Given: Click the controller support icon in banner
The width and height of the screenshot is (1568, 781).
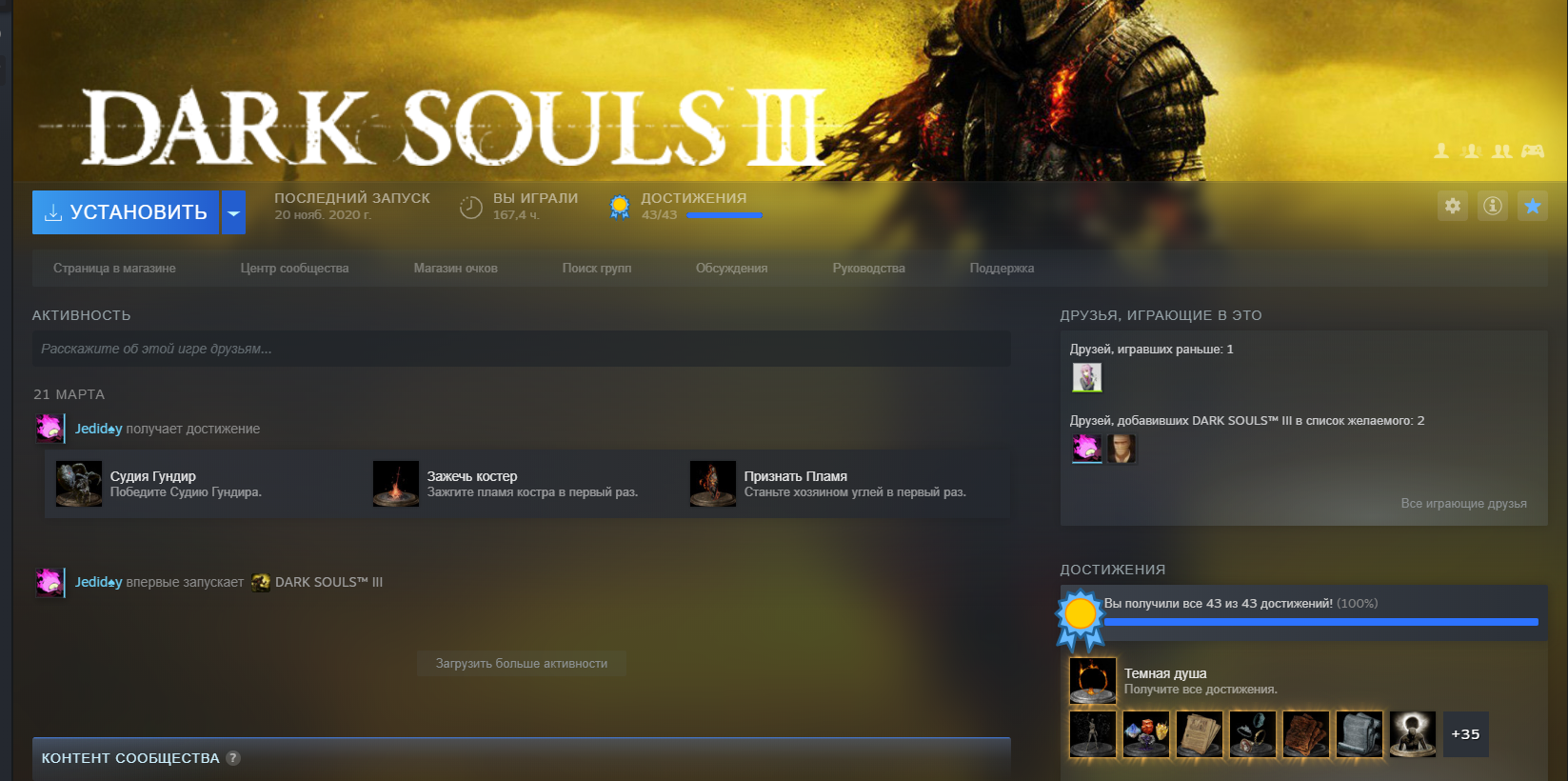Looking at the screenshot, I should click(x=1533, y=150).
